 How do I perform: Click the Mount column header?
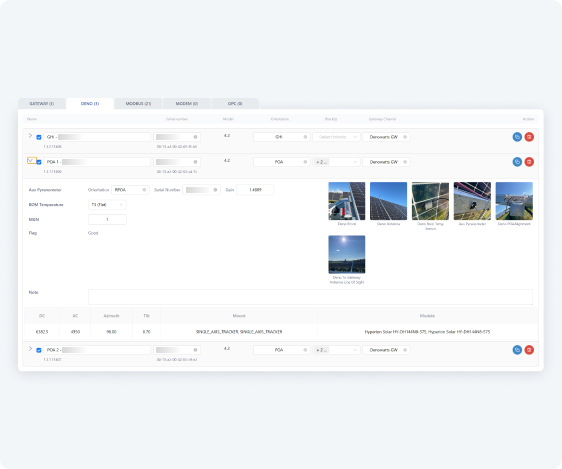239,316
